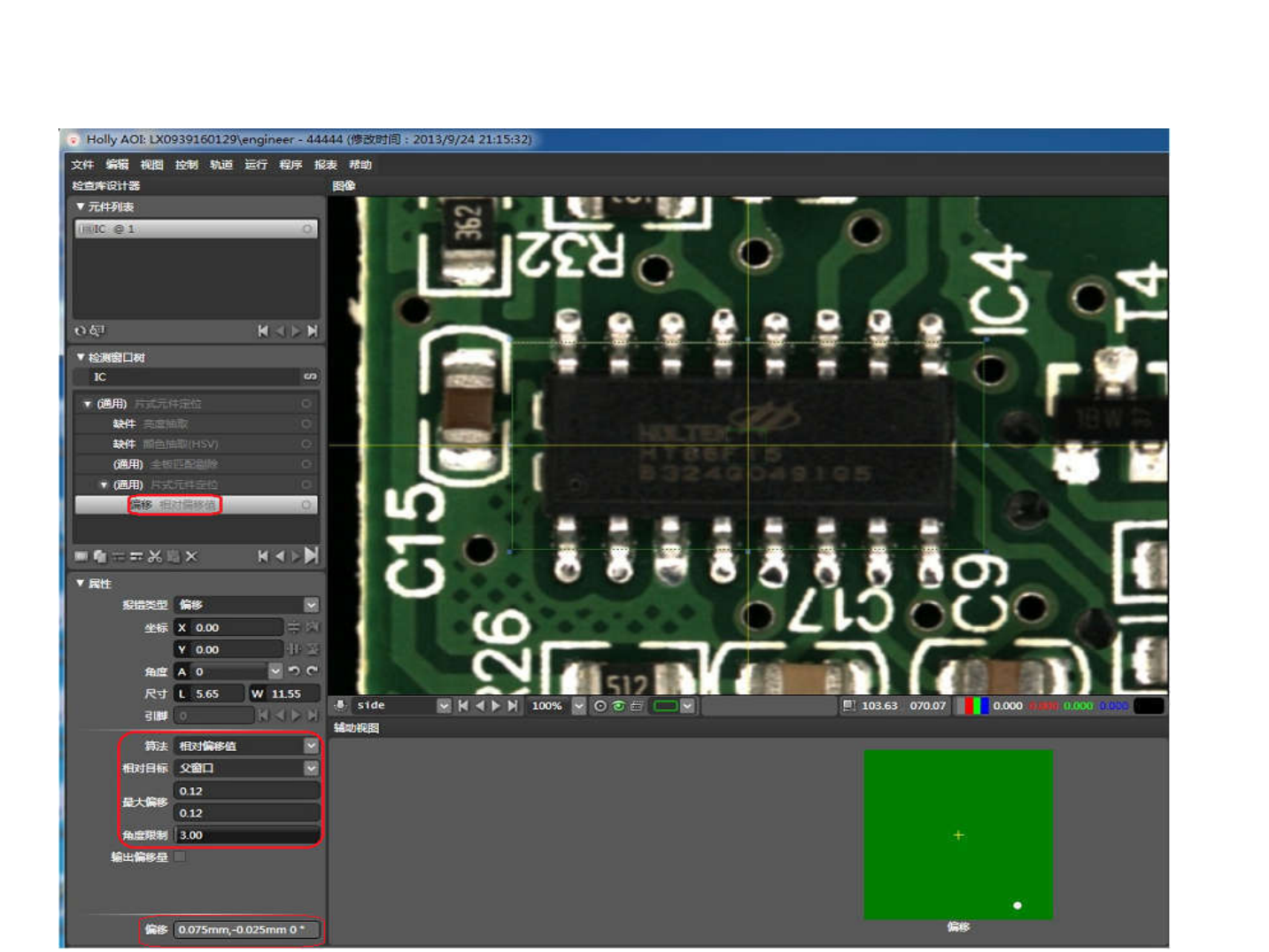Click the scissors cut icon in window tree toolbar

tap(155, 556)
